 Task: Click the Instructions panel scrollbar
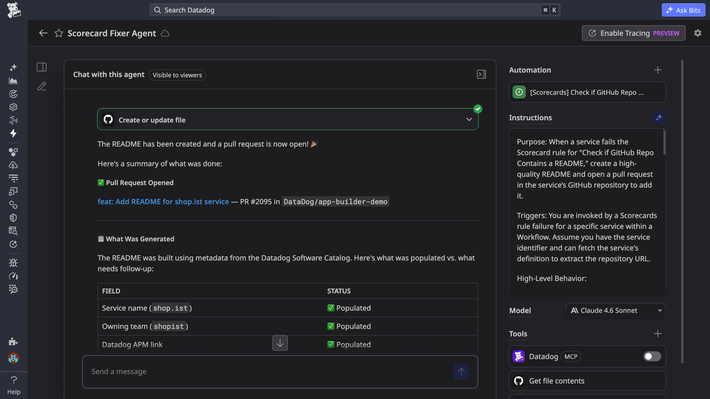664,142
